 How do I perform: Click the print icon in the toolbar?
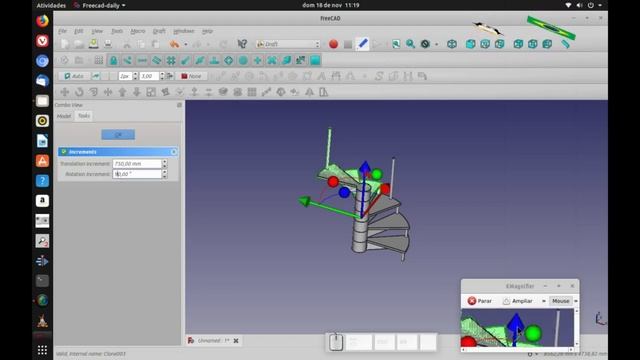[x=108, y=44]
